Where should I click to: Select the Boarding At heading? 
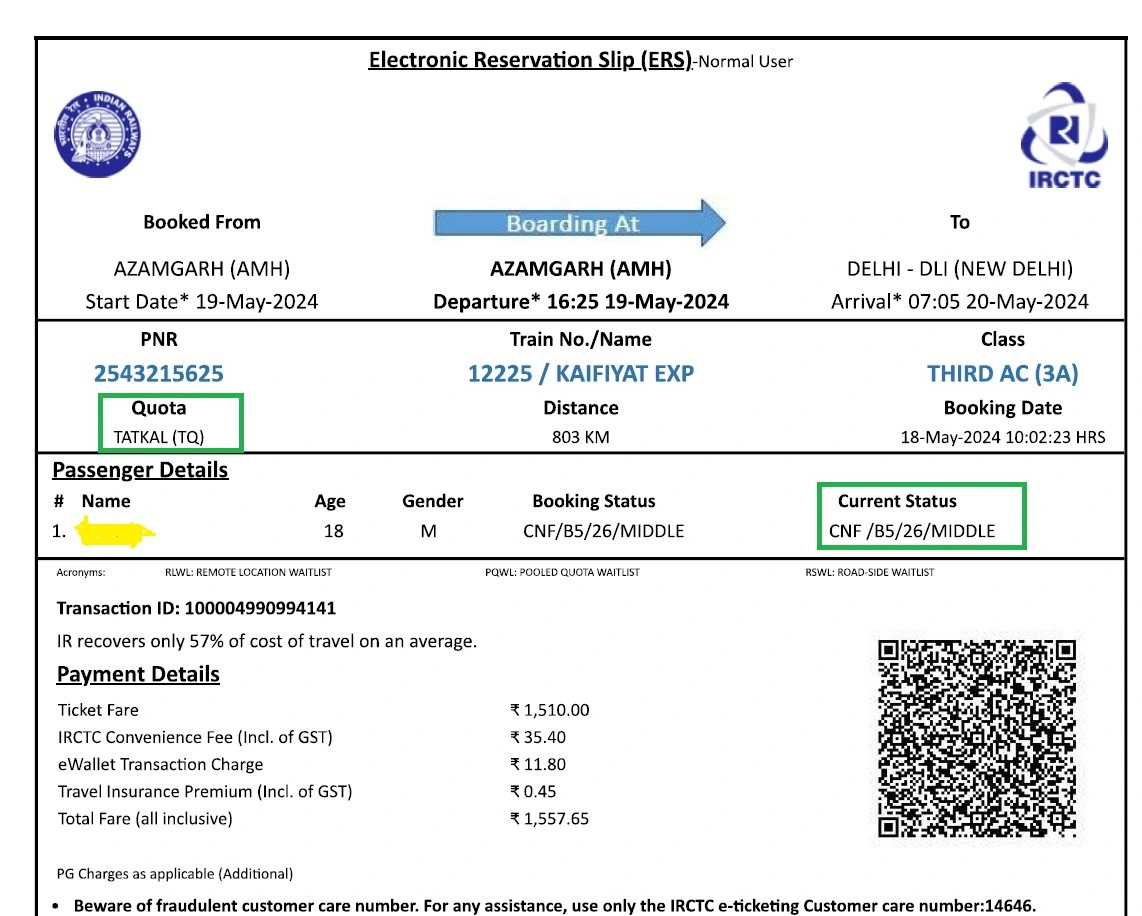tap(573, 224)
